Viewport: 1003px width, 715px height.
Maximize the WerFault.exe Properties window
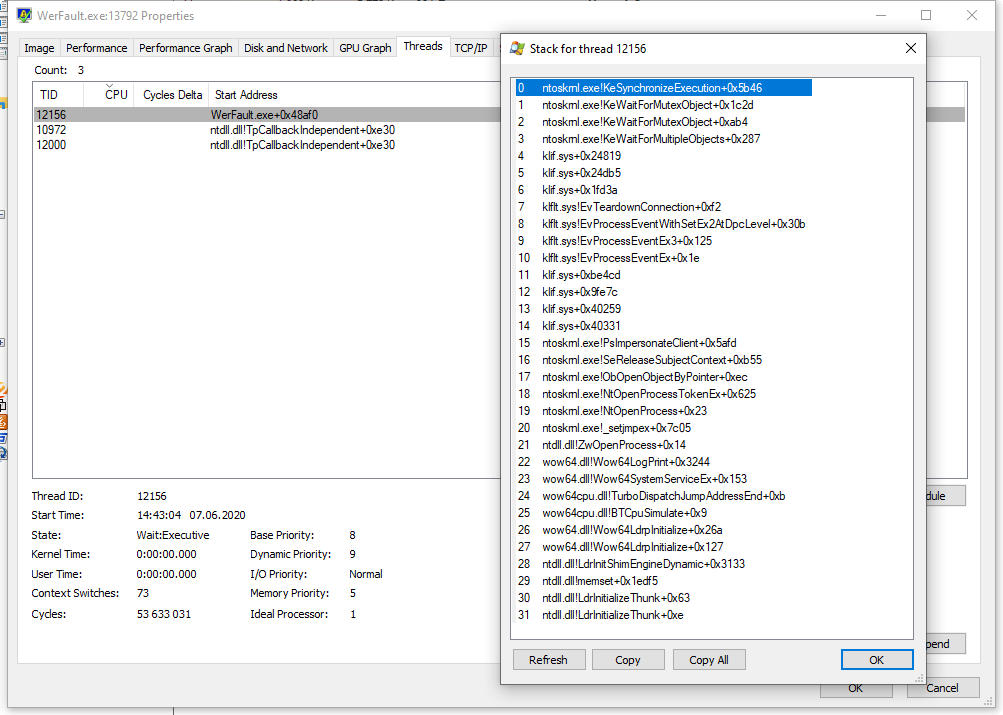pos(926,15)
